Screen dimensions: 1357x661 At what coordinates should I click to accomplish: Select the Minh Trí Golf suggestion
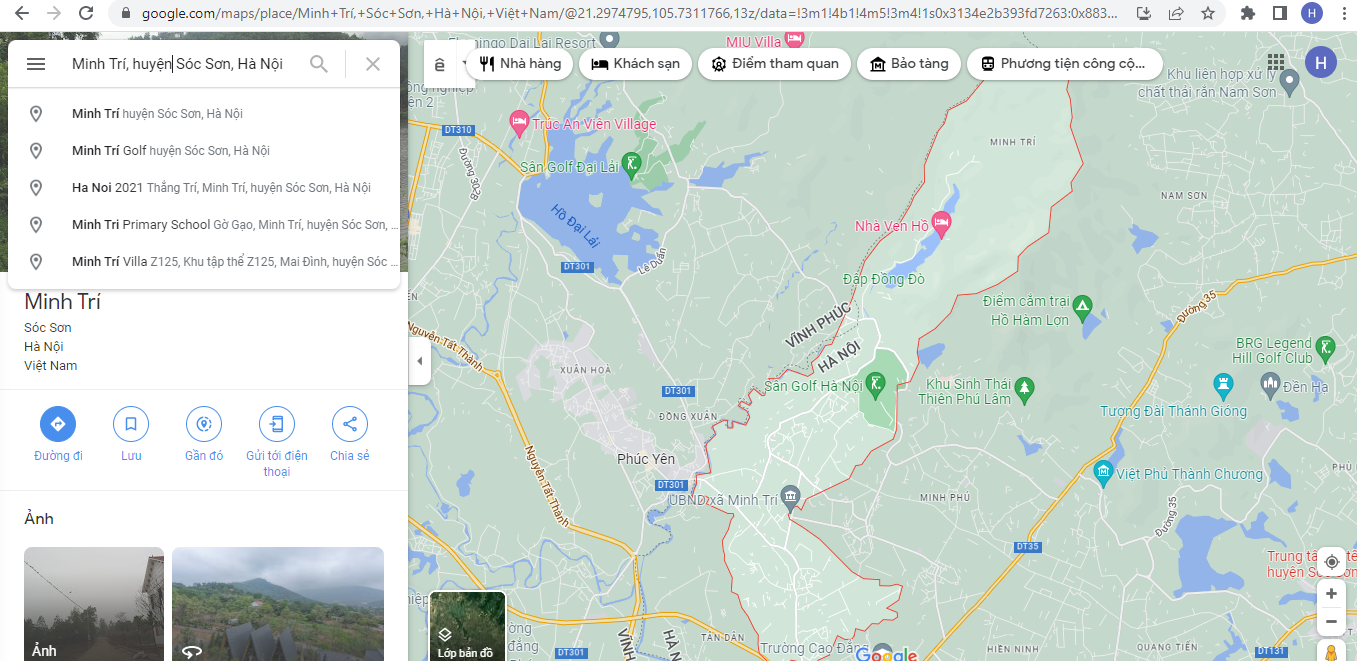pos(170,151)
